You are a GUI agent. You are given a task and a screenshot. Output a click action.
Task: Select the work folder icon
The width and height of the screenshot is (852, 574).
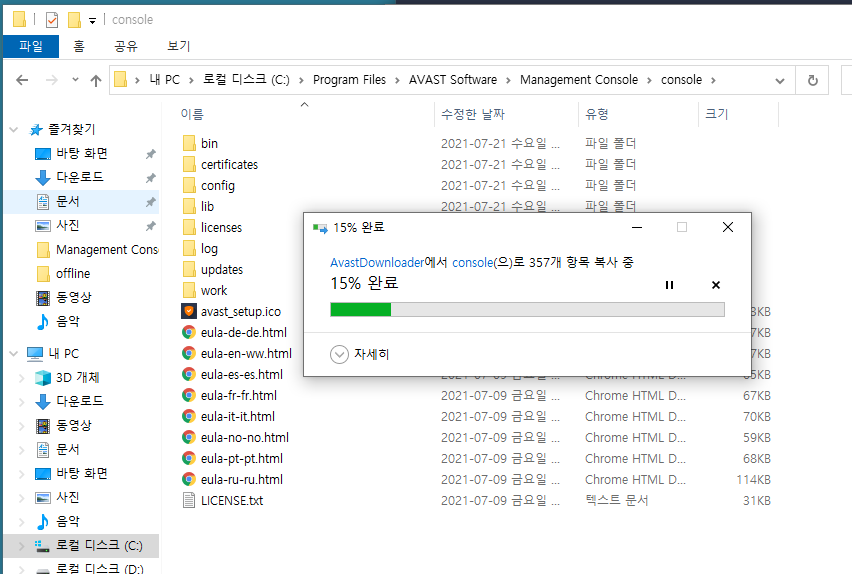click(x=189, y=290)
